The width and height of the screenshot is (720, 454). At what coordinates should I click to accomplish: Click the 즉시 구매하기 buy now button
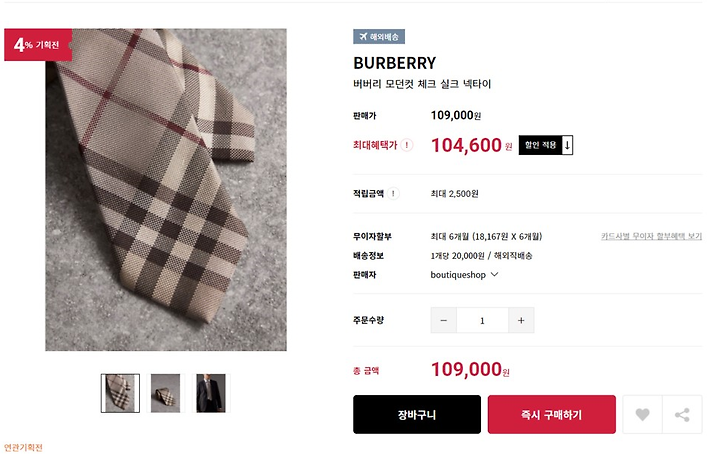(x=551, y=415)
